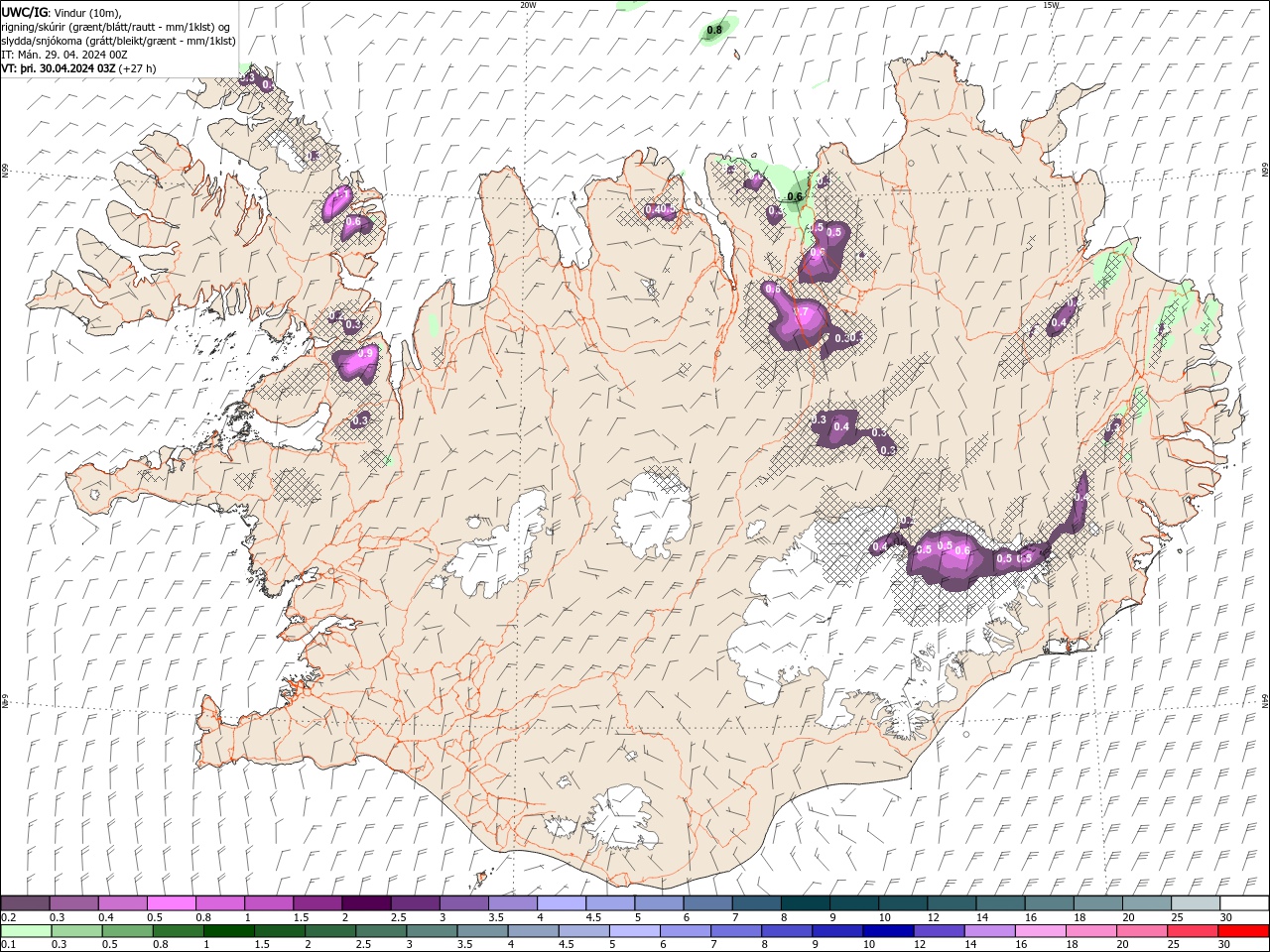Click the bright red 30 rain legend swatch
Image resolution: width=1270 pixels, height=952 pixels.
click(x=1243, y=931)
